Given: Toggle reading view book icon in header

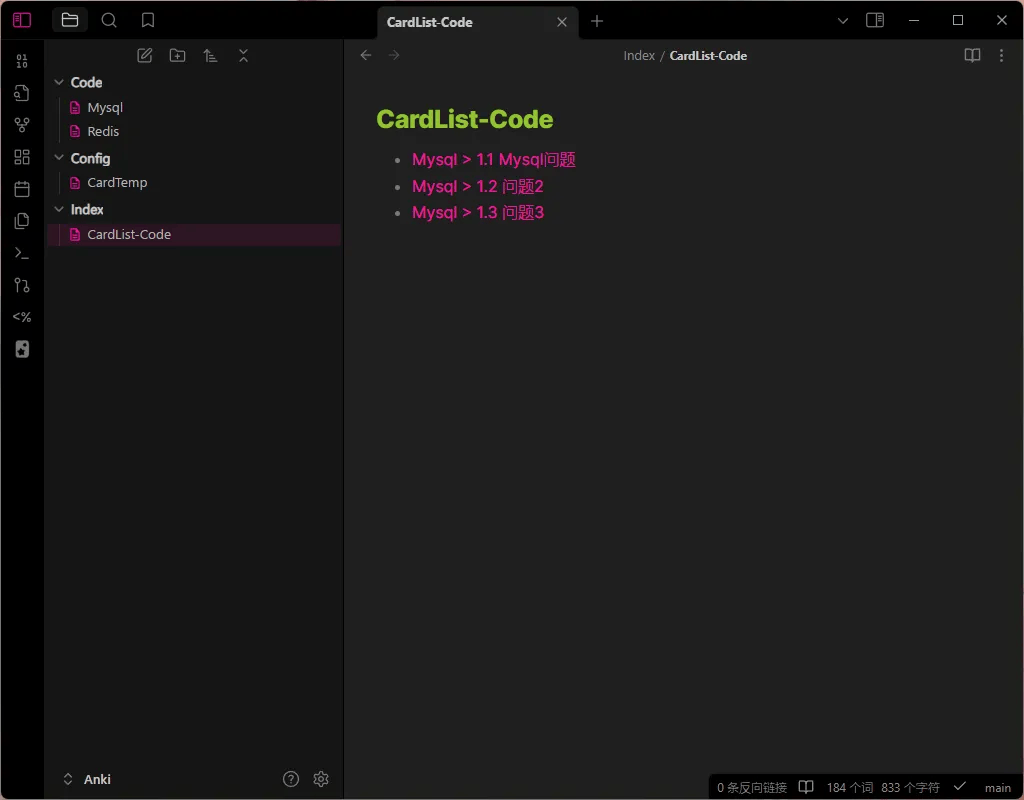Looking at the screenshot, I should (x=972, y=56).
